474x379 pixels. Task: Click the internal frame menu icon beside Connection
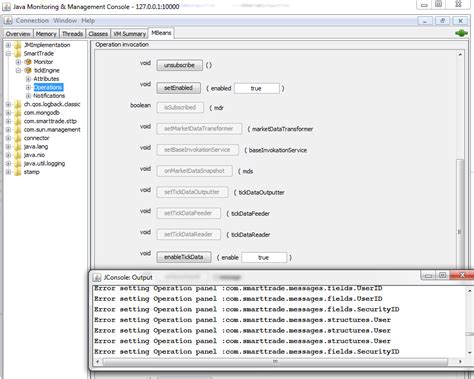tap(8, 21)
